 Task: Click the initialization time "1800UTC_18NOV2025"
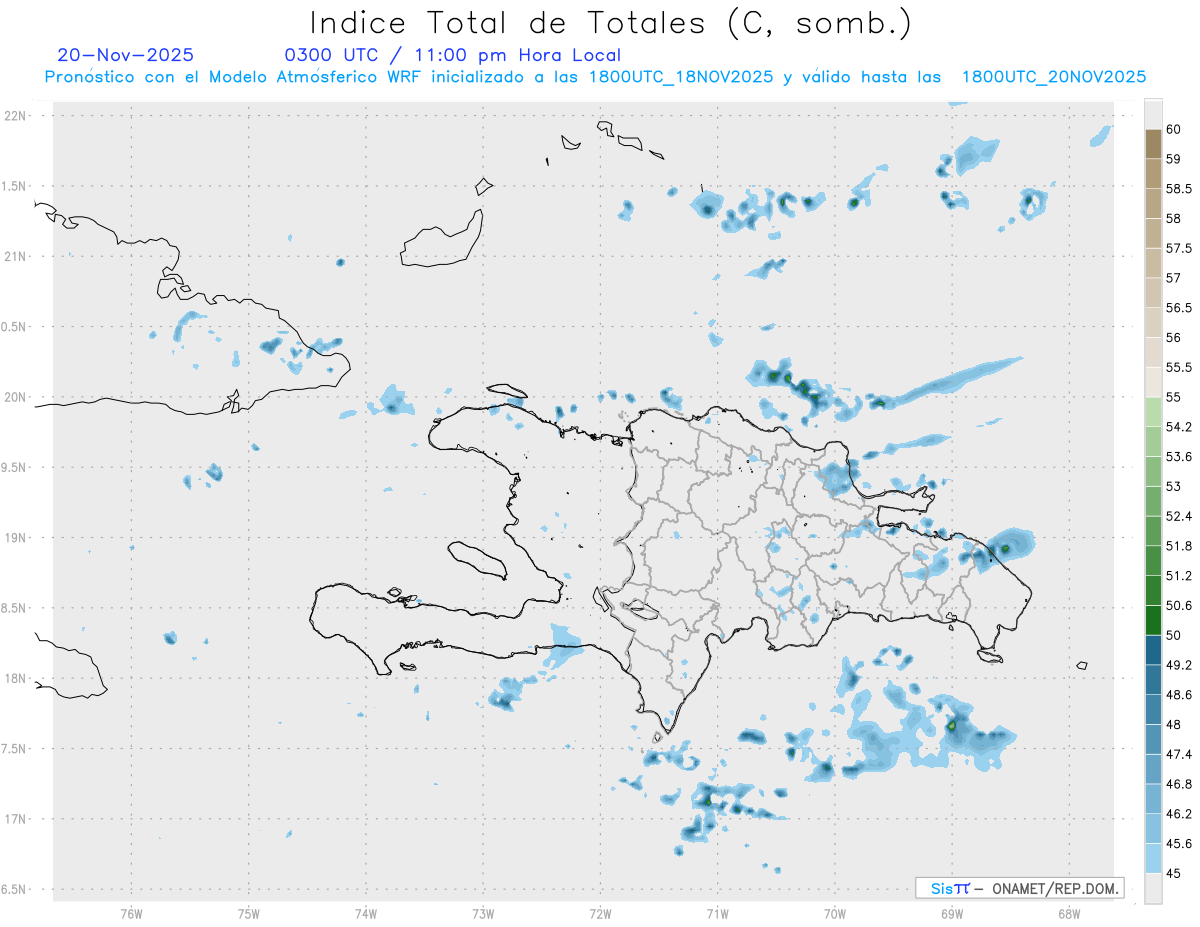[682, 77]
